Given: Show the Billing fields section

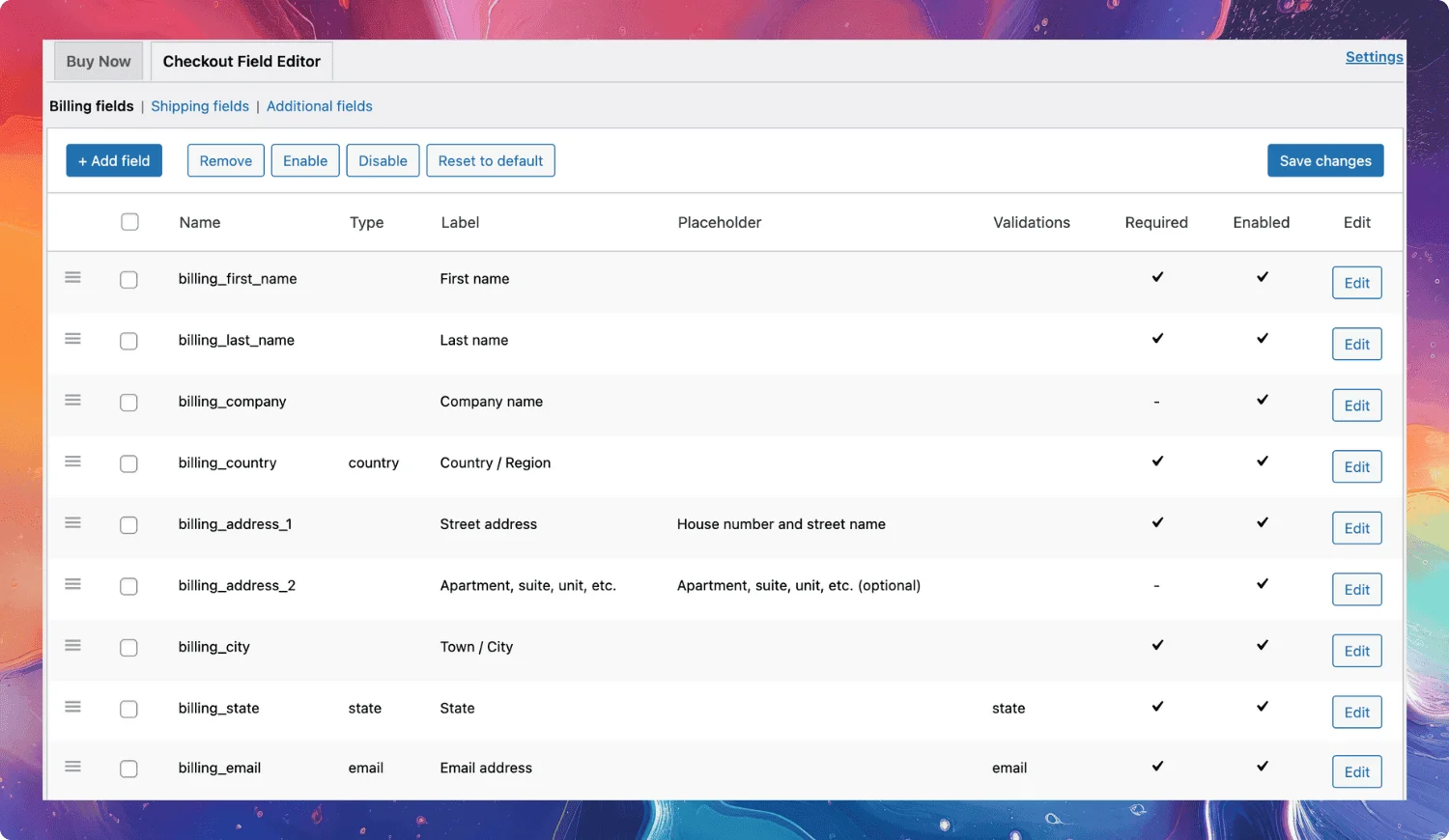Looking at the screenshot, I should [x=92, y=106].
